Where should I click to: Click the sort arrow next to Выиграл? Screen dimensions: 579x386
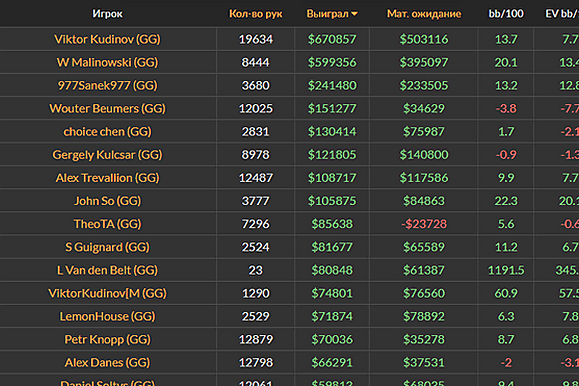click(x=354, y=14)
